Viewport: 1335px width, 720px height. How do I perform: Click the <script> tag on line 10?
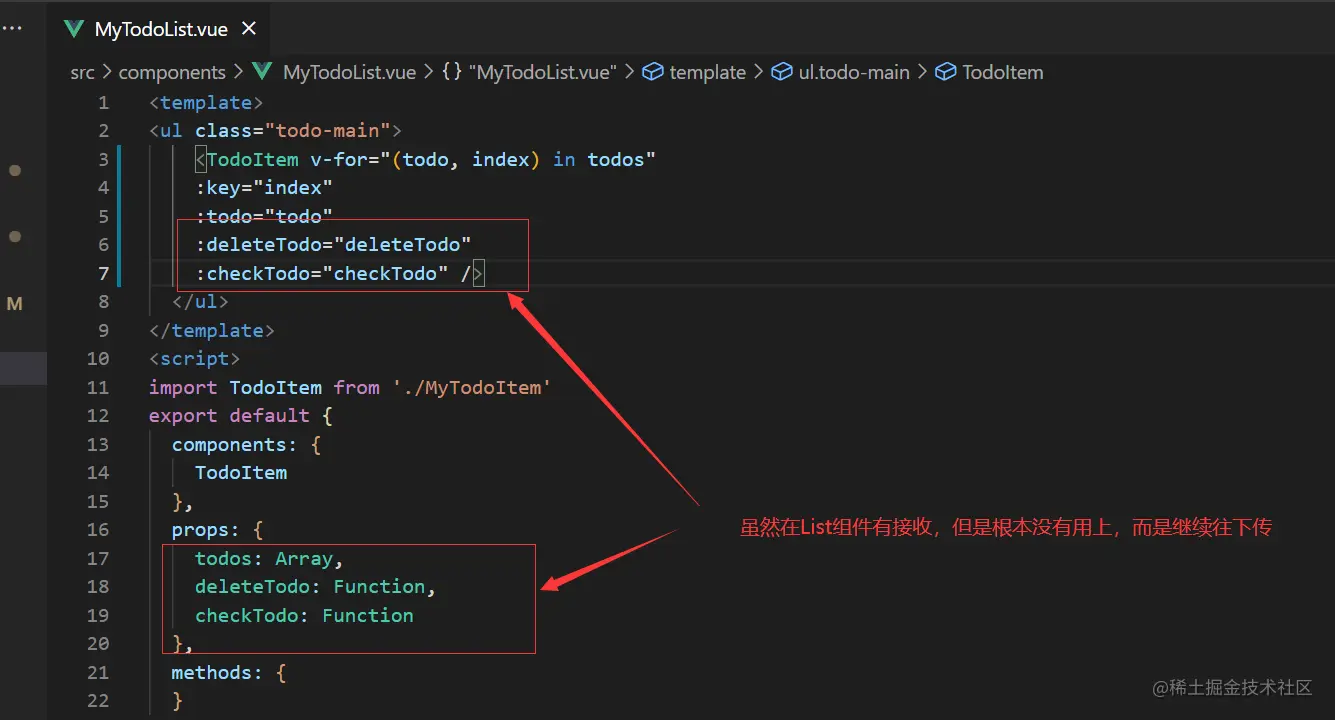(195, 358)
